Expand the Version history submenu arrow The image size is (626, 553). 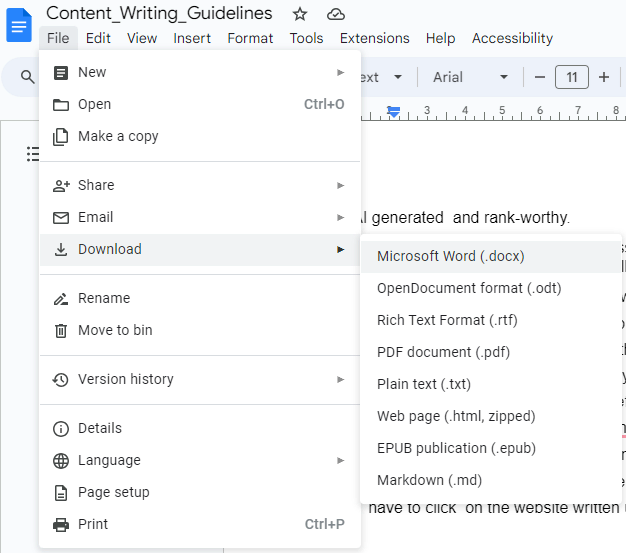340,379
